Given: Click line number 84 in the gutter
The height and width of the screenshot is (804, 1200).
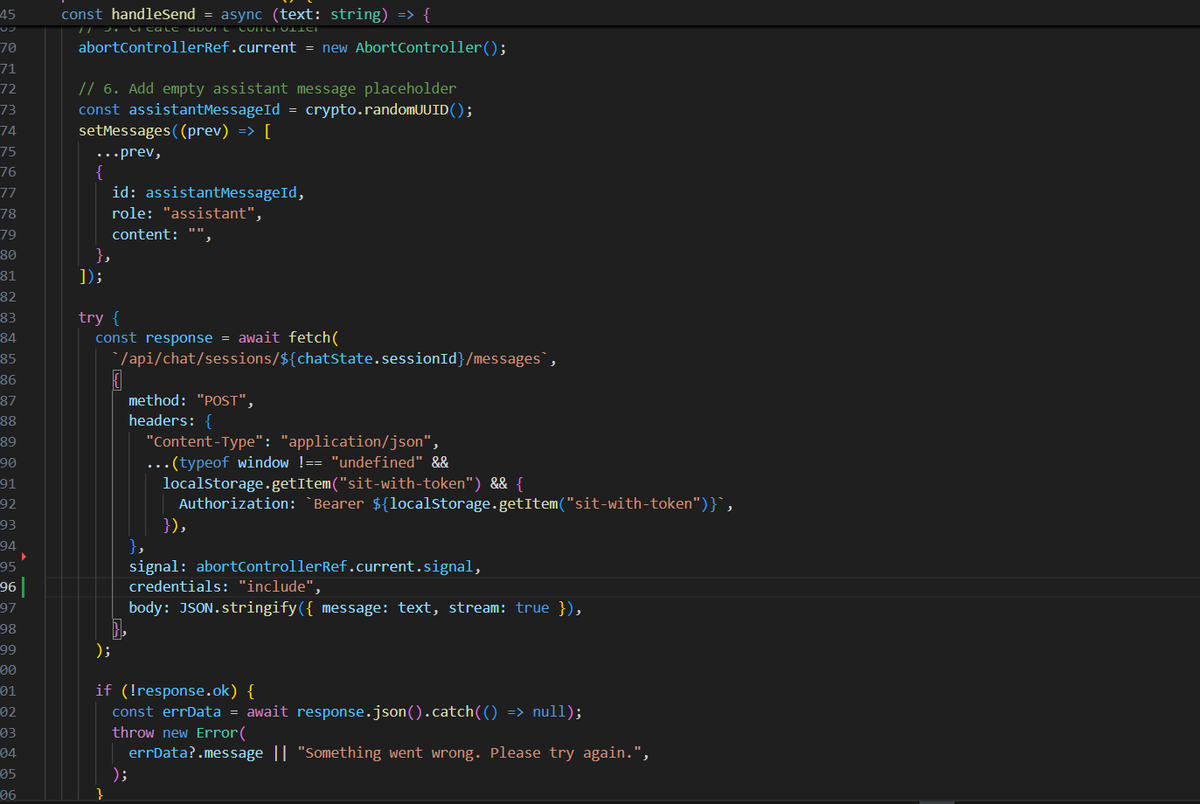Looking at the screenshot, I should click(8, 338).
